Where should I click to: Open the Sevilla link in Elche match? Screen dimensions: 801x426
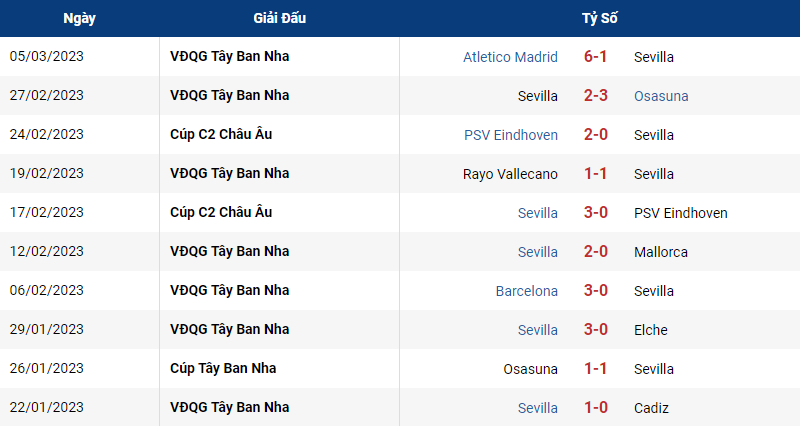(537, 330)
